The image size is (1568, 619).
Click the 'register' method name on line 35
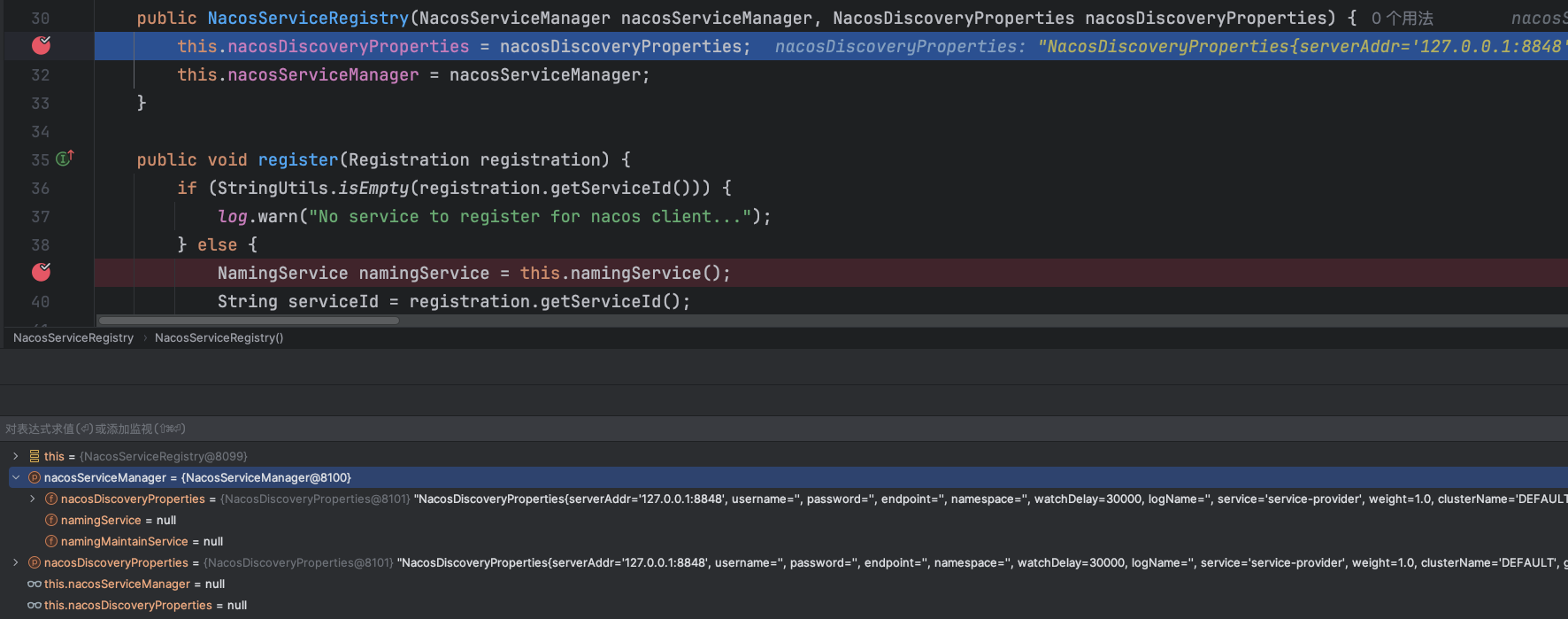[298, 159]
